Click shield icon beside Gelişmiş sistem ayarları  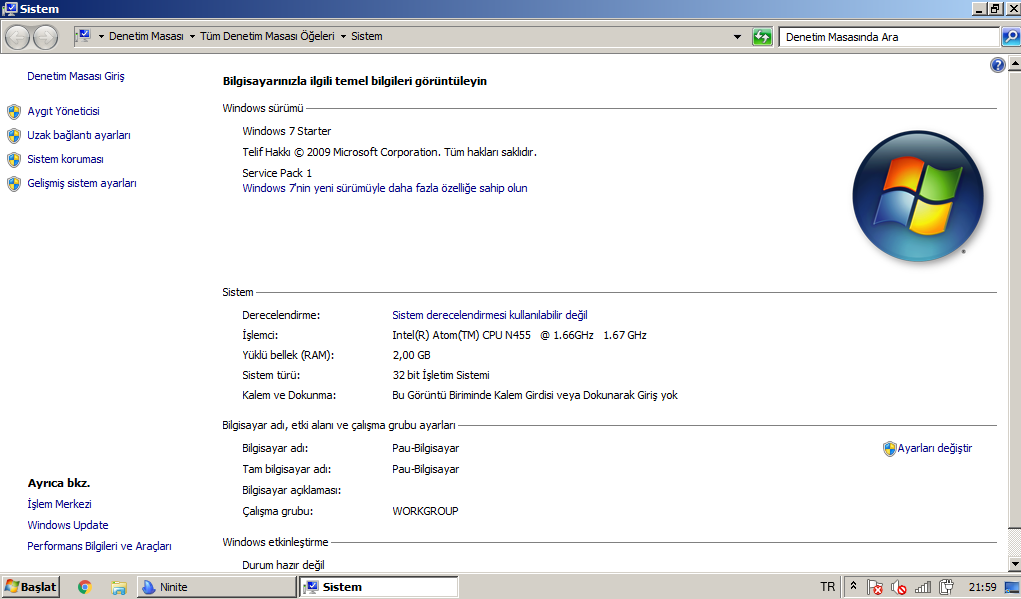(x=14, y=184)
